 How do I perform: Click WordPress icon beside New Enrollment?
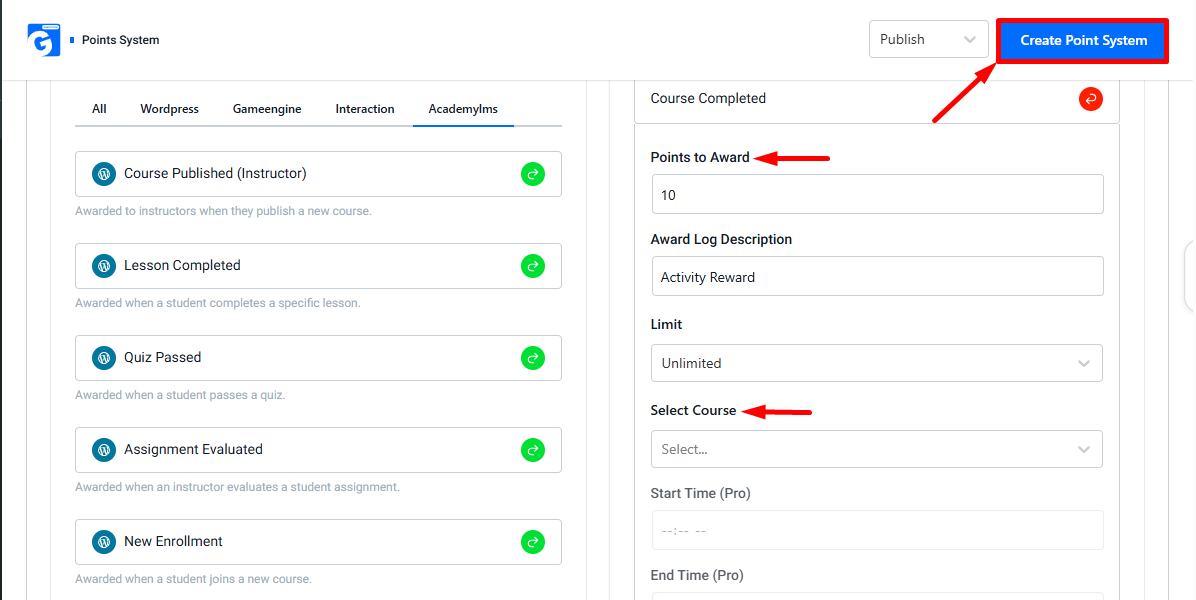point(103,542)
